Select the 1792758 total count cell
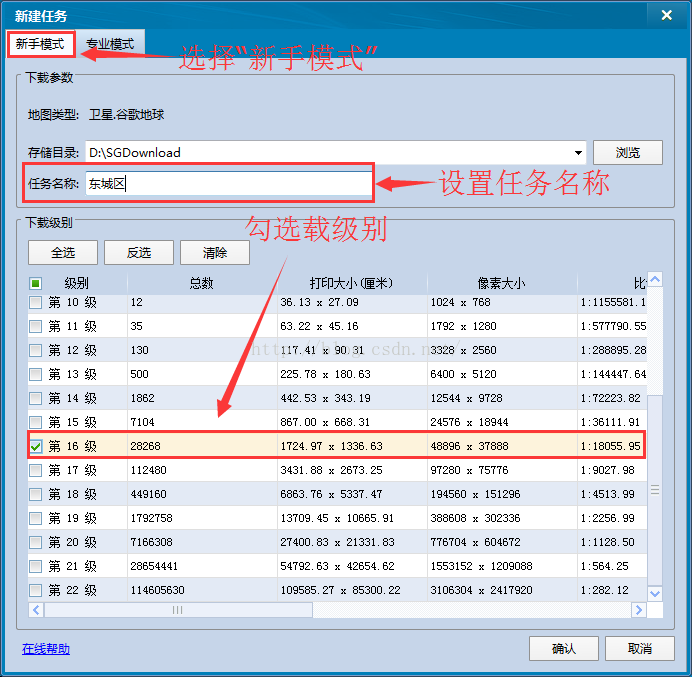Viewport: 692px width, 677px height. 202,518
